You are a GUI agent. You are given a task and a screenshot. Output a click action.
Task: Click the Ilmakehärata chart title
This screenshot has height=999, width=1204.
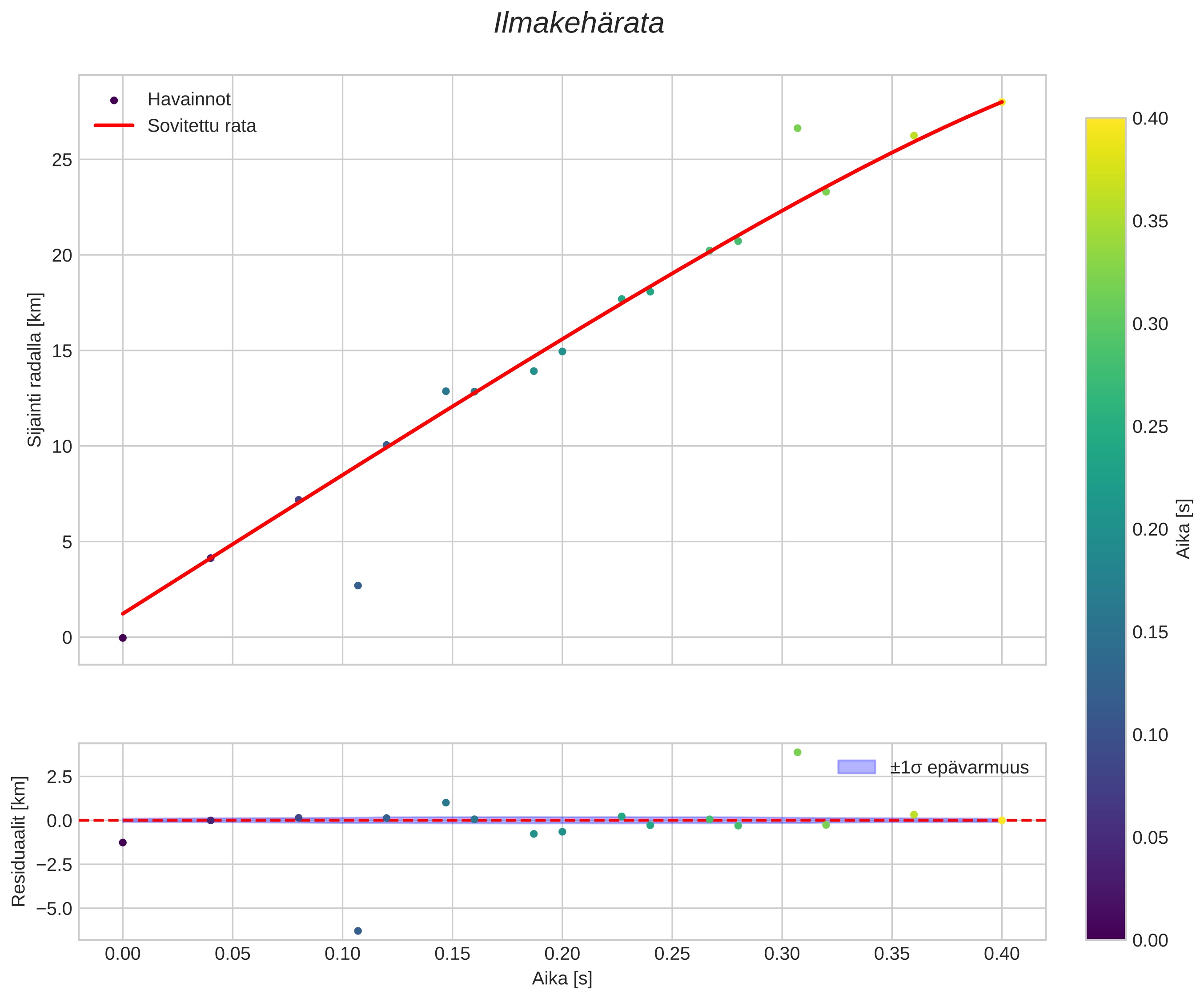tap(579, 24)
